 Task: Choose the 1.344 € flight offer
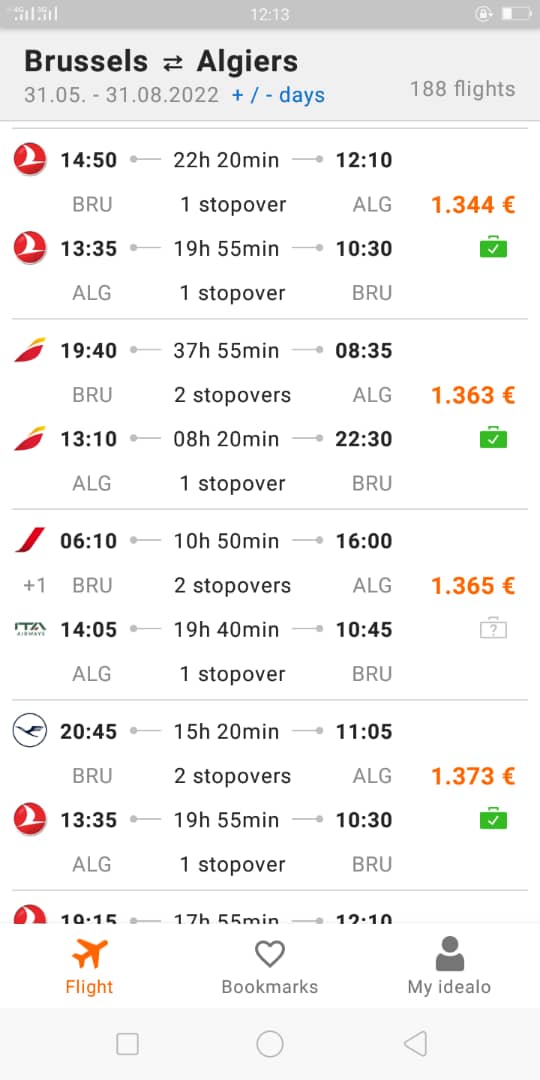[270, 225]
